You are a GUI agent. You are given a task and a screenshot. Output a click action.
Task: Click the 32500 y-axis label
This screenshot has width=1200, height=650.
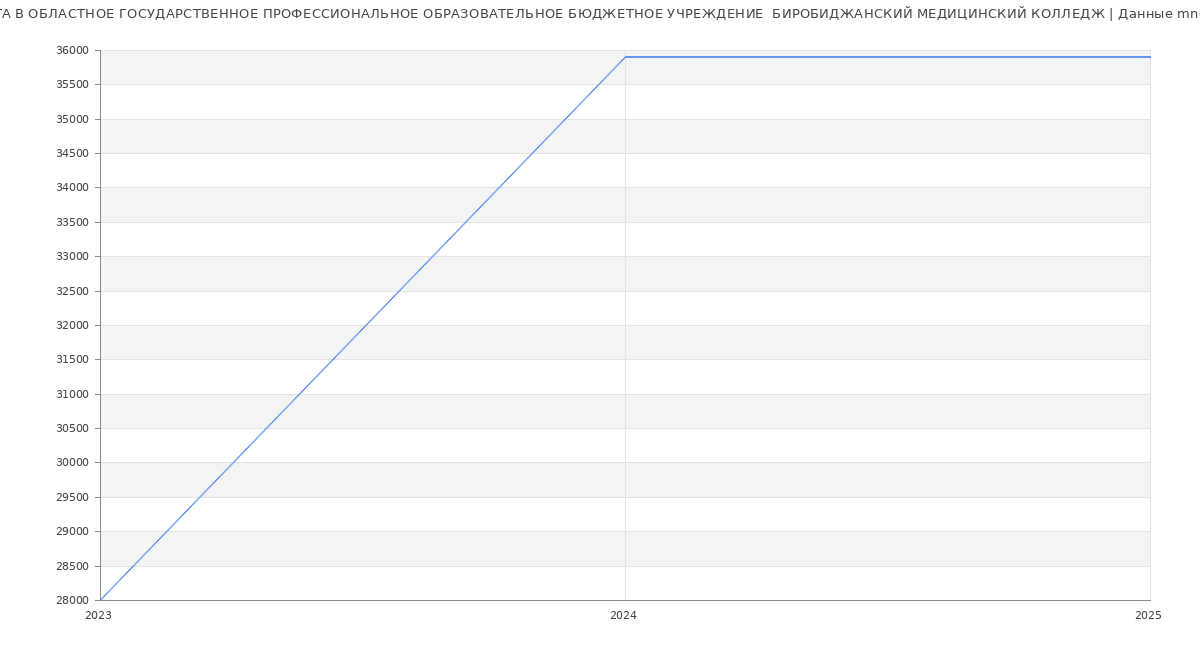tap(73, 291)
